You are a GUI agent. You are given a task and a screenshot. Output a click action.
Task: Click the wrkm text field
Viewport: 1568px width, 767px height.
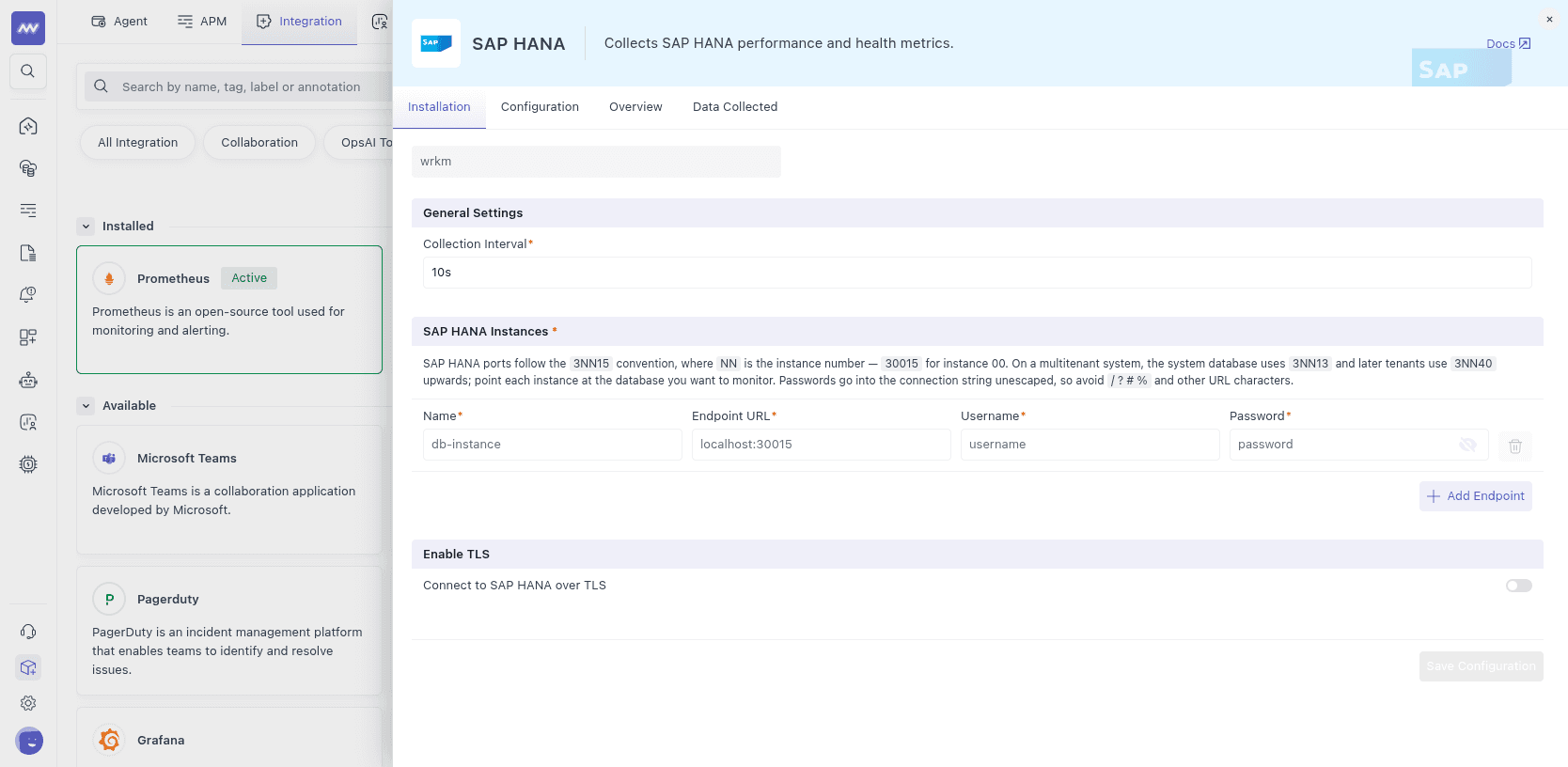tap(596, 162)
